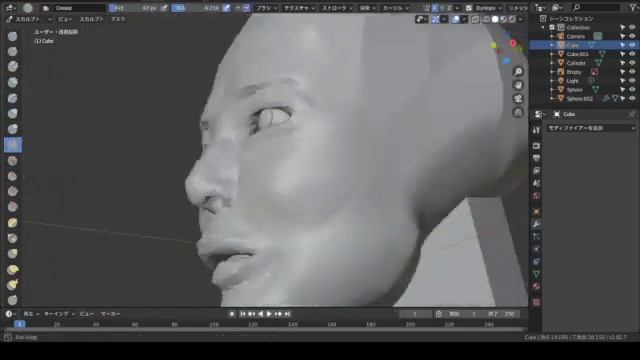
Task: Select the Flatten brush tool
Action: 13,176
